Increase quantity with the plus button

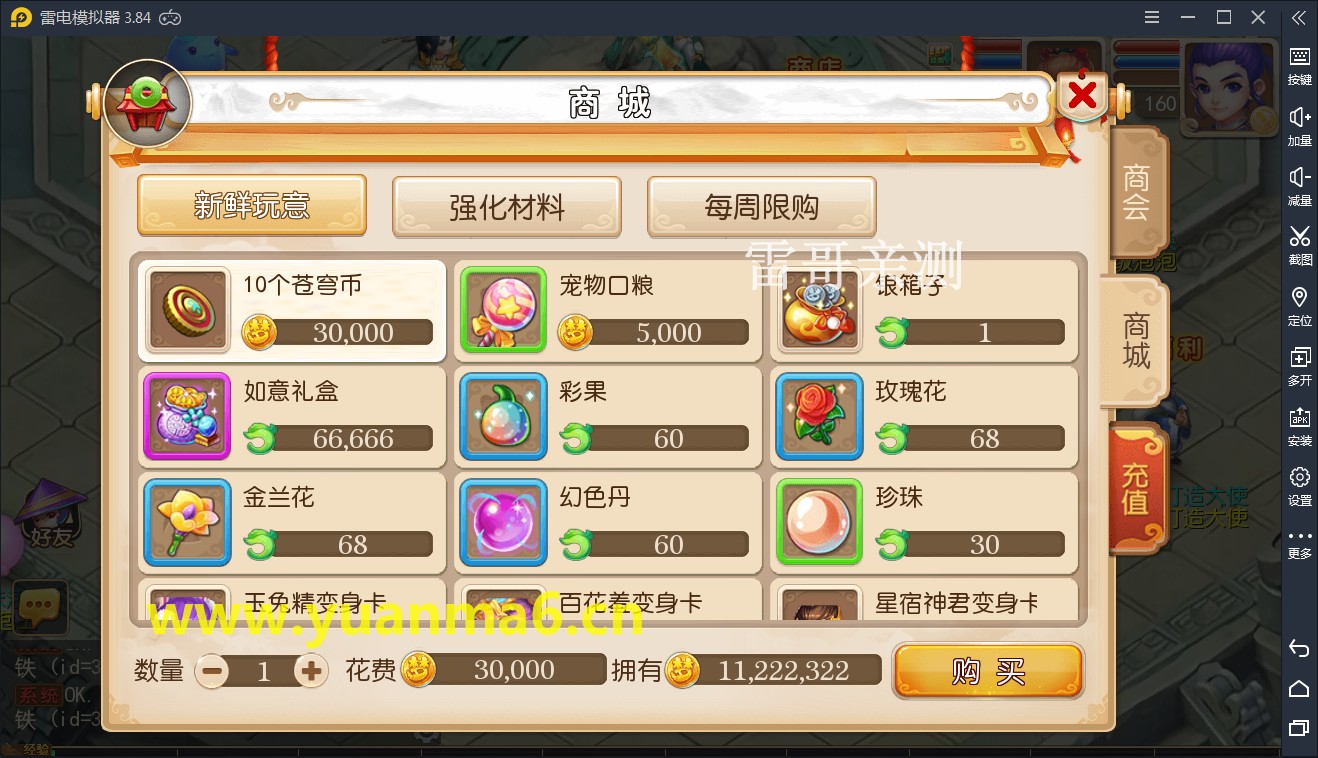[311, 670]
